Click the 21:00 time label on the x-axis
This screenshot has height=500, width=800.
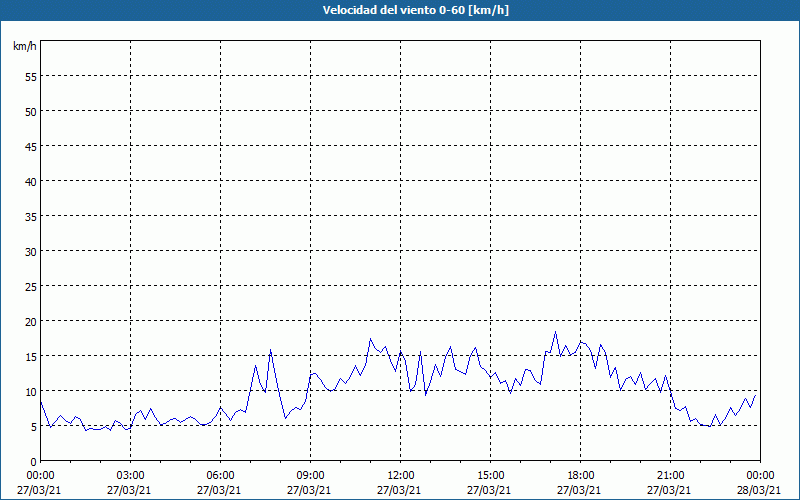[x=670, y=476]
